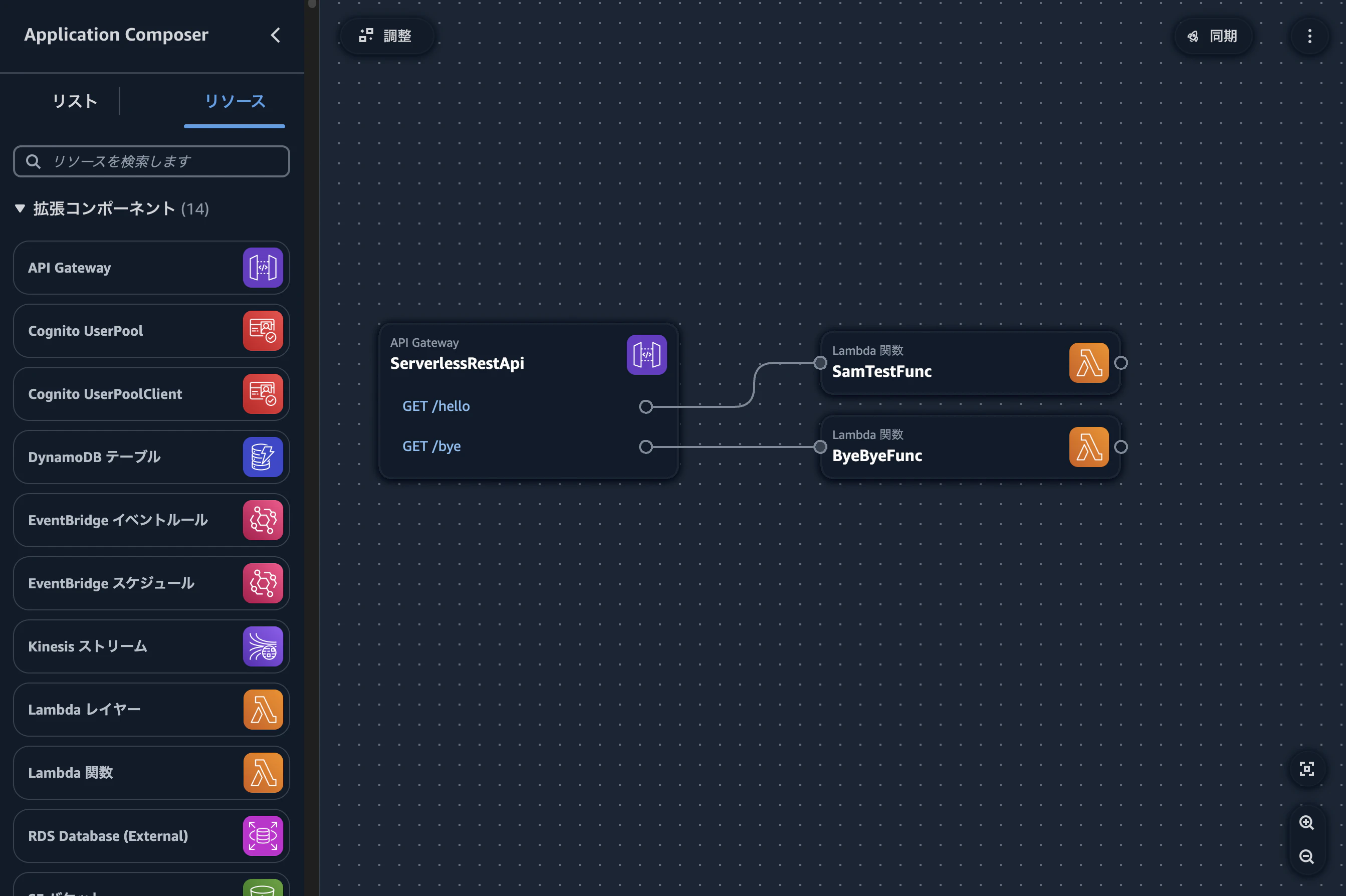Click the RDS Database (External) icon
The image size is (1346, 896).
pyautogui.click(x=263, y=836)
